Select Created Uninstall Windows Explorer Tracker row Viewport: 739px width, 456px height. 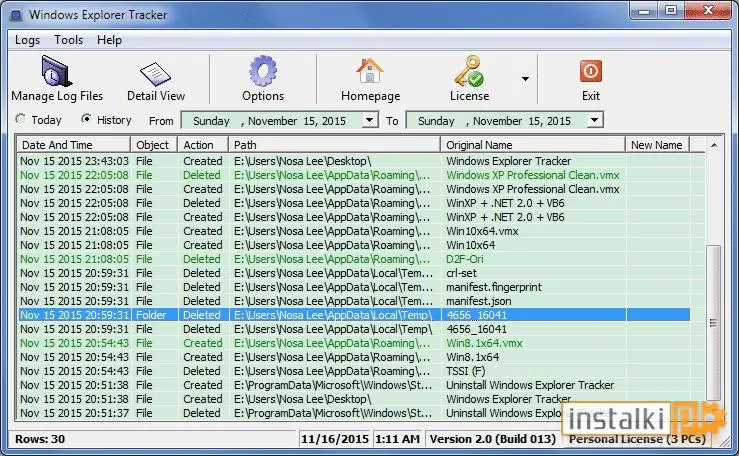353,385
